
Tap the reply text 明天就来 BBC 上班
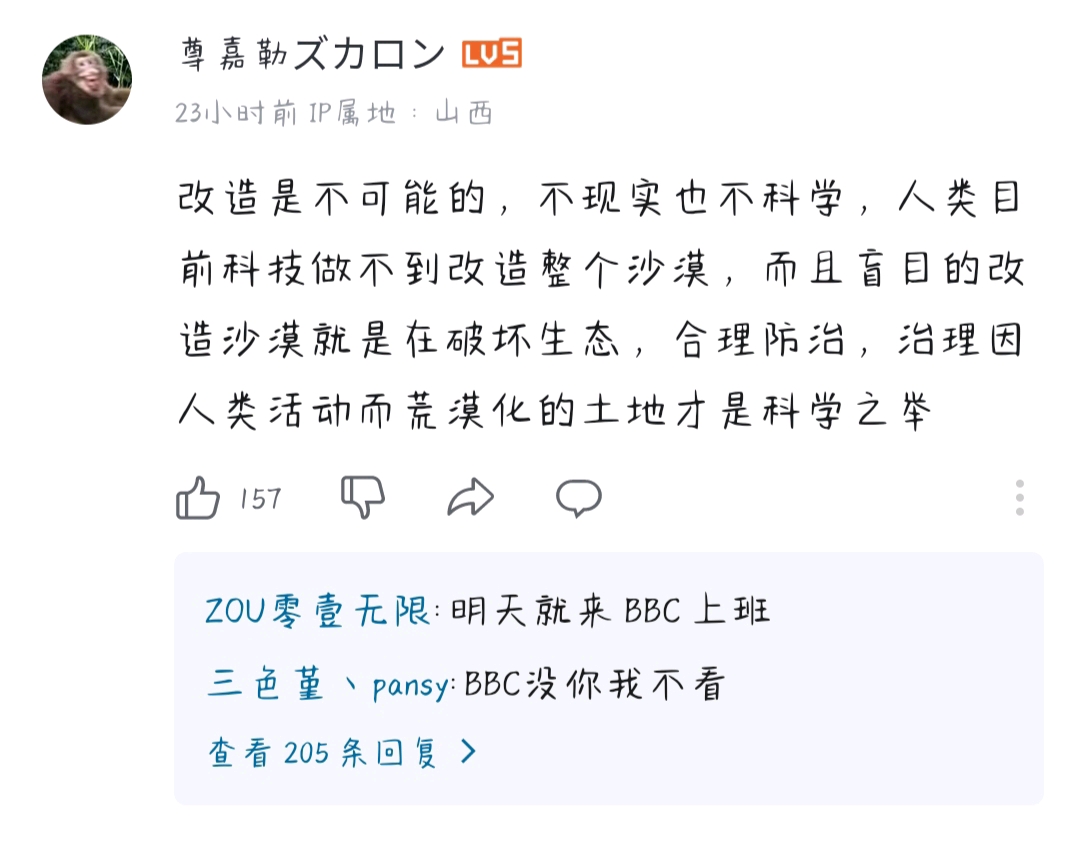(610, 609)
